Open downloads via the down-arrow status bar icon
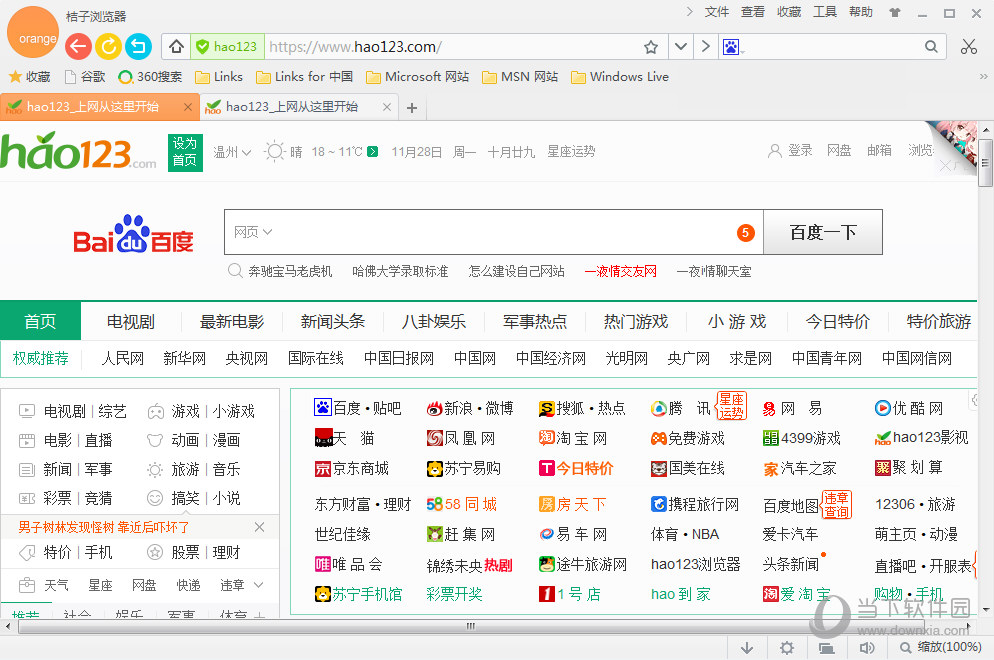This screenshot has width=994, height=660. (747, 648)
